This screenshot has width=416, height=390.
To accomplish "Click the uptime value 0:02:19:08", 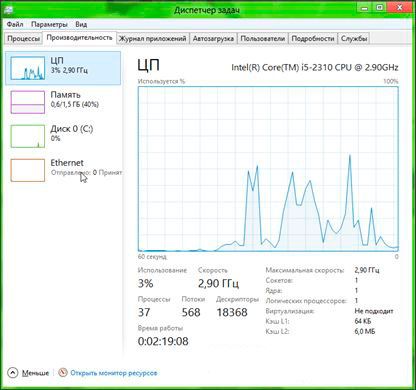I will [163, 341].
